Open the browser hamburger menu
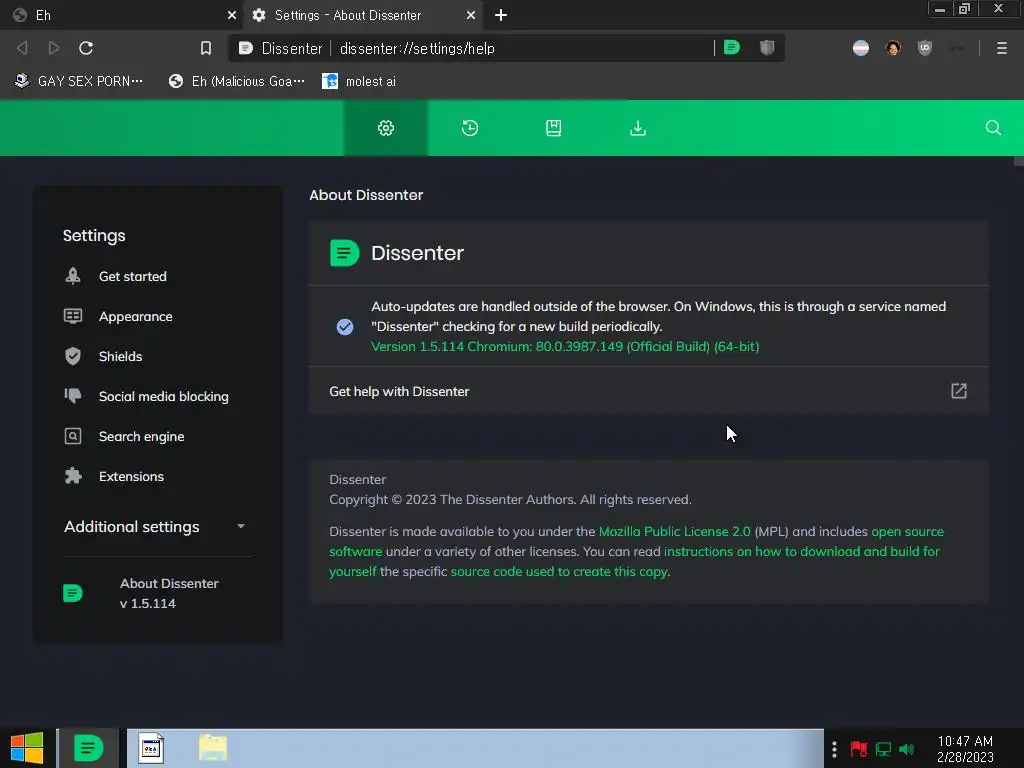The height and width of the screenshot is (768, 1024). (1002, 48)
